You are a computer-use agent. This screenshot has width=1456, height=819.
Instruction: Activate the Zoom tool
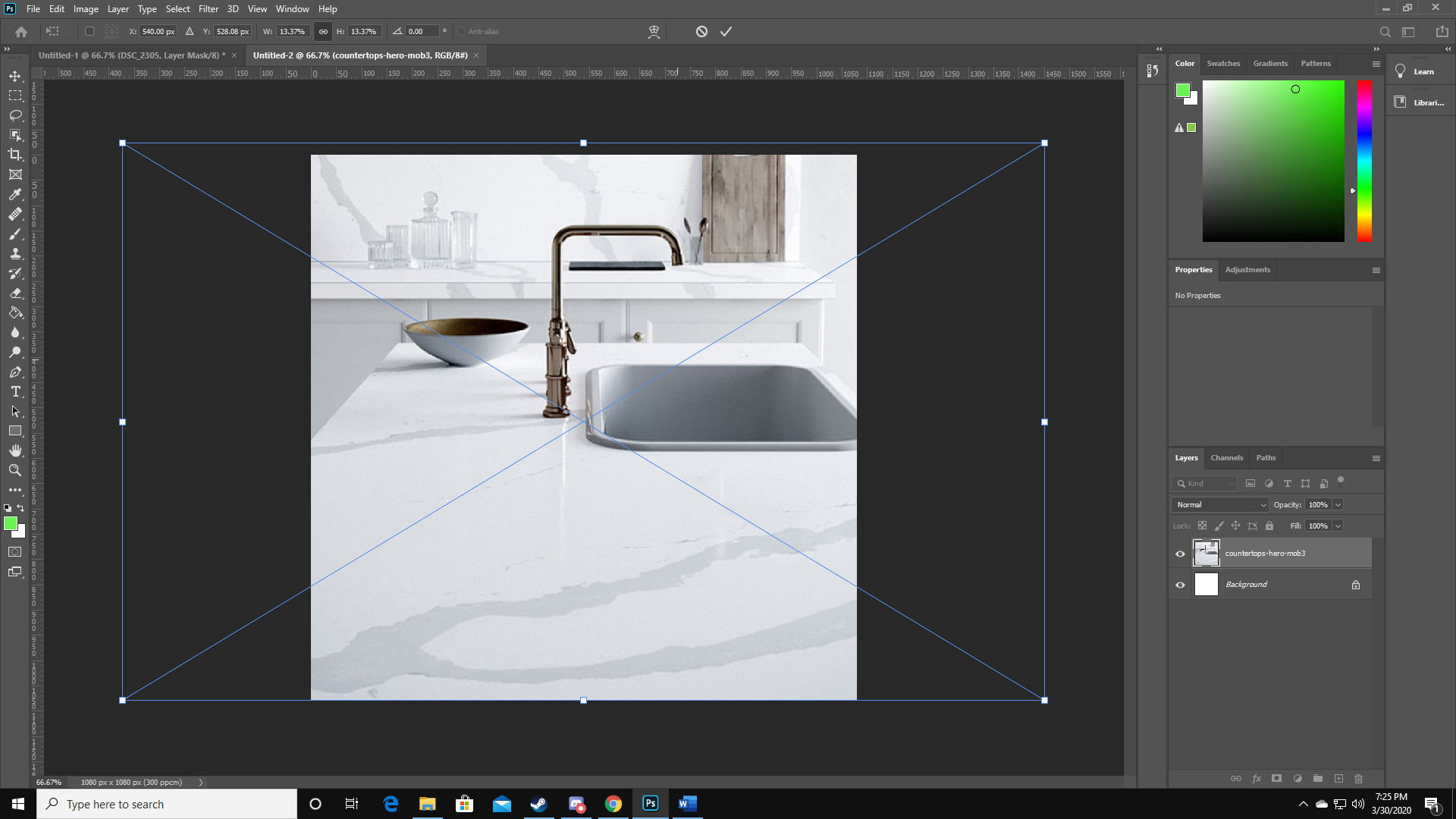pyautogui.click(x=15, y=470)
